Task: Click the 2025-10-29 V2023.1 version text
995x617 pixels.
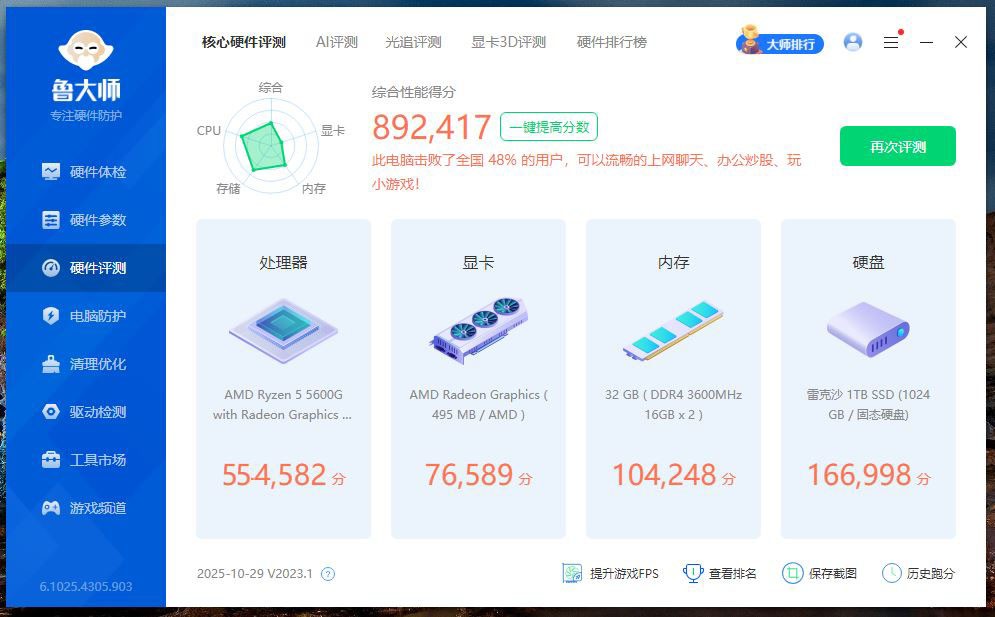Action: (x=254, y=574)
